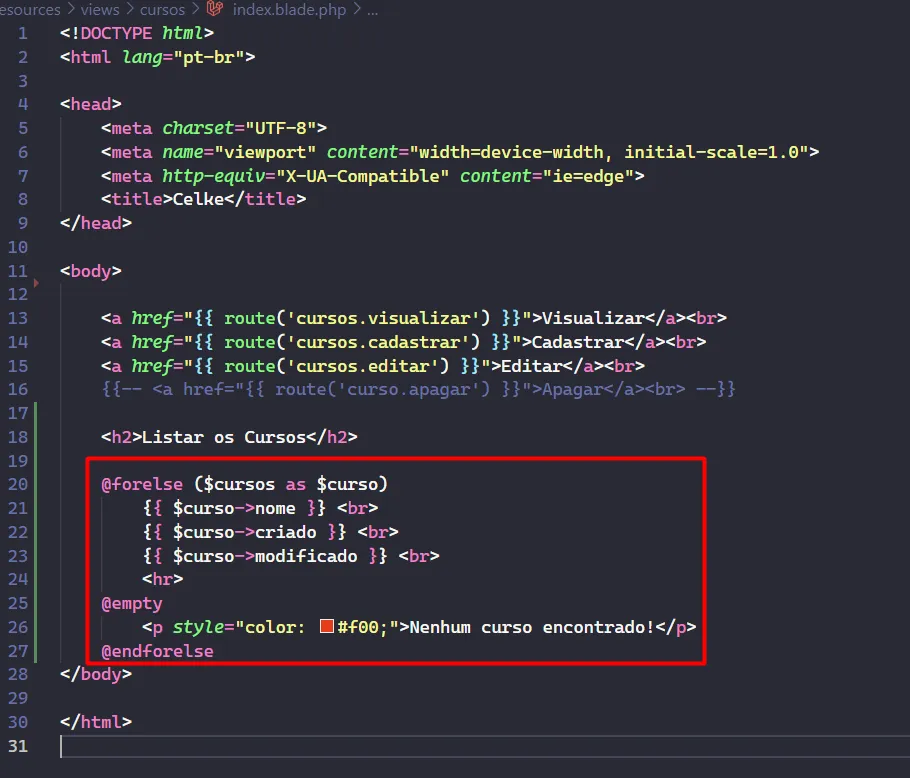Click the @forelse directive keyword
This screenshot has height=778, width=910.
pos(143,484)
